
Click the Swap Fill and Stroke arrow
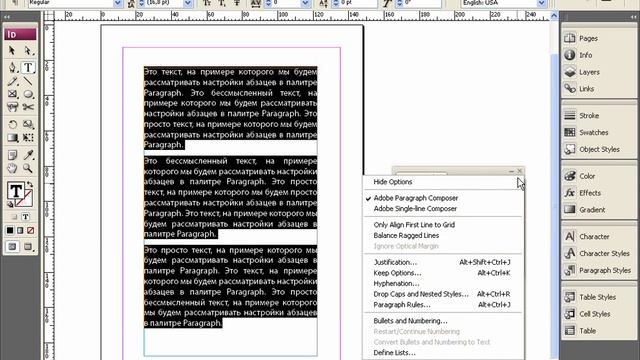pos(30,184)
